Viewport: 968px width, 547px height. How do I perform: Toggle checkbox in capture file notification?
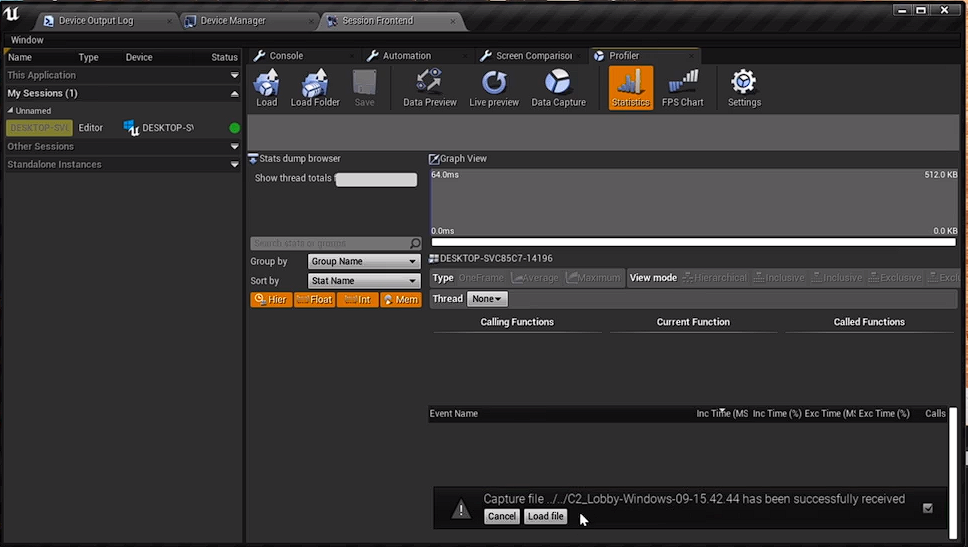click(x=927, y=508)
